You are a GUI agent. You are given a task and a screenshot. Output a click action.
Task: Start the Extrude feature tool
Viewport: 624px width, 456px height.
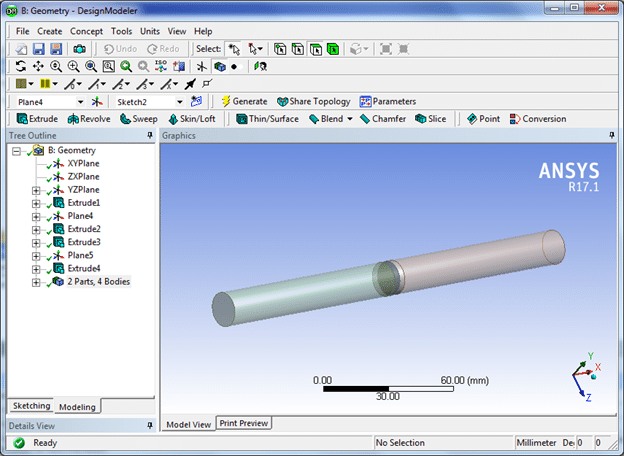pos(36,118)
